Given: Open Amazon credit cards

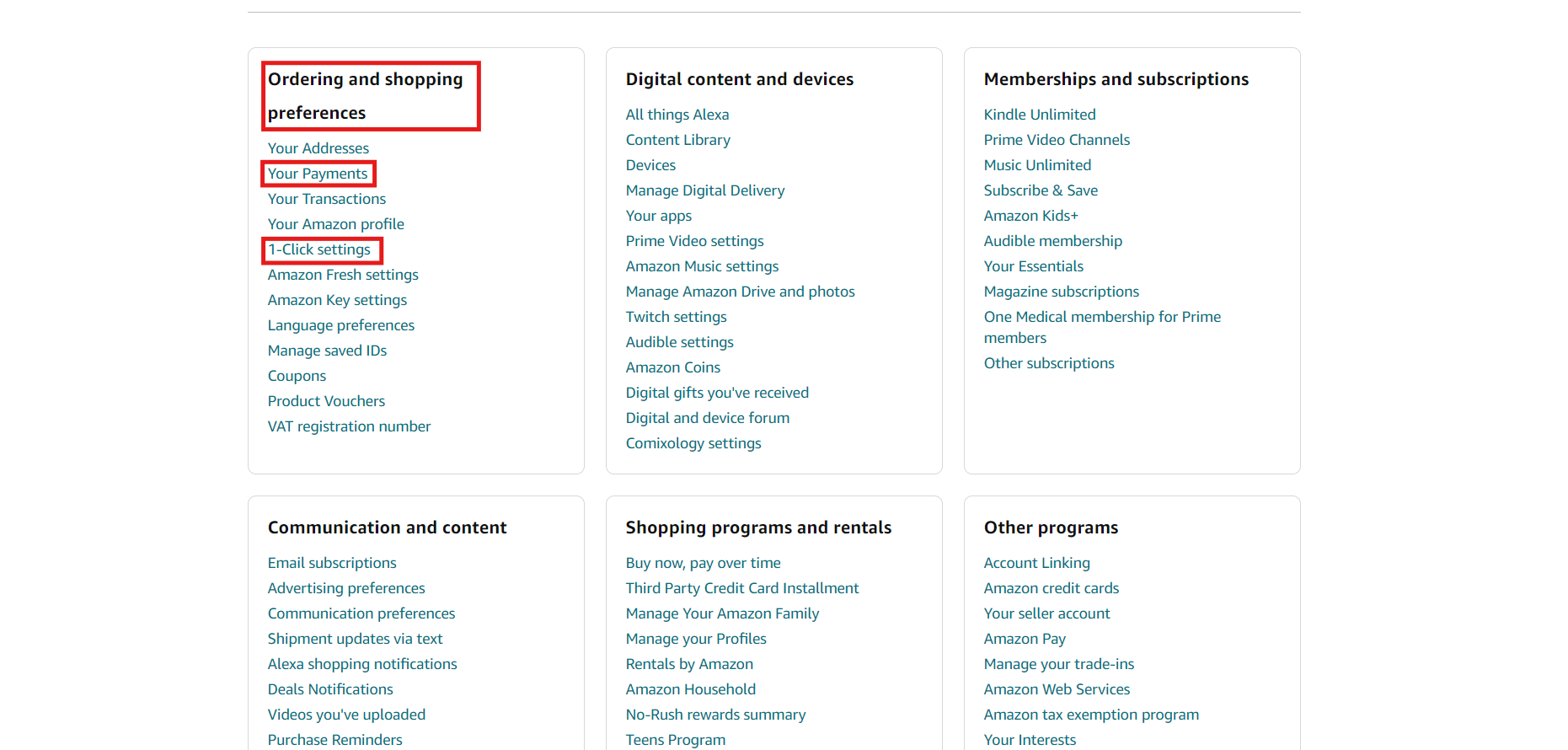Looking at the screenshot, I should click(1052, 588).
